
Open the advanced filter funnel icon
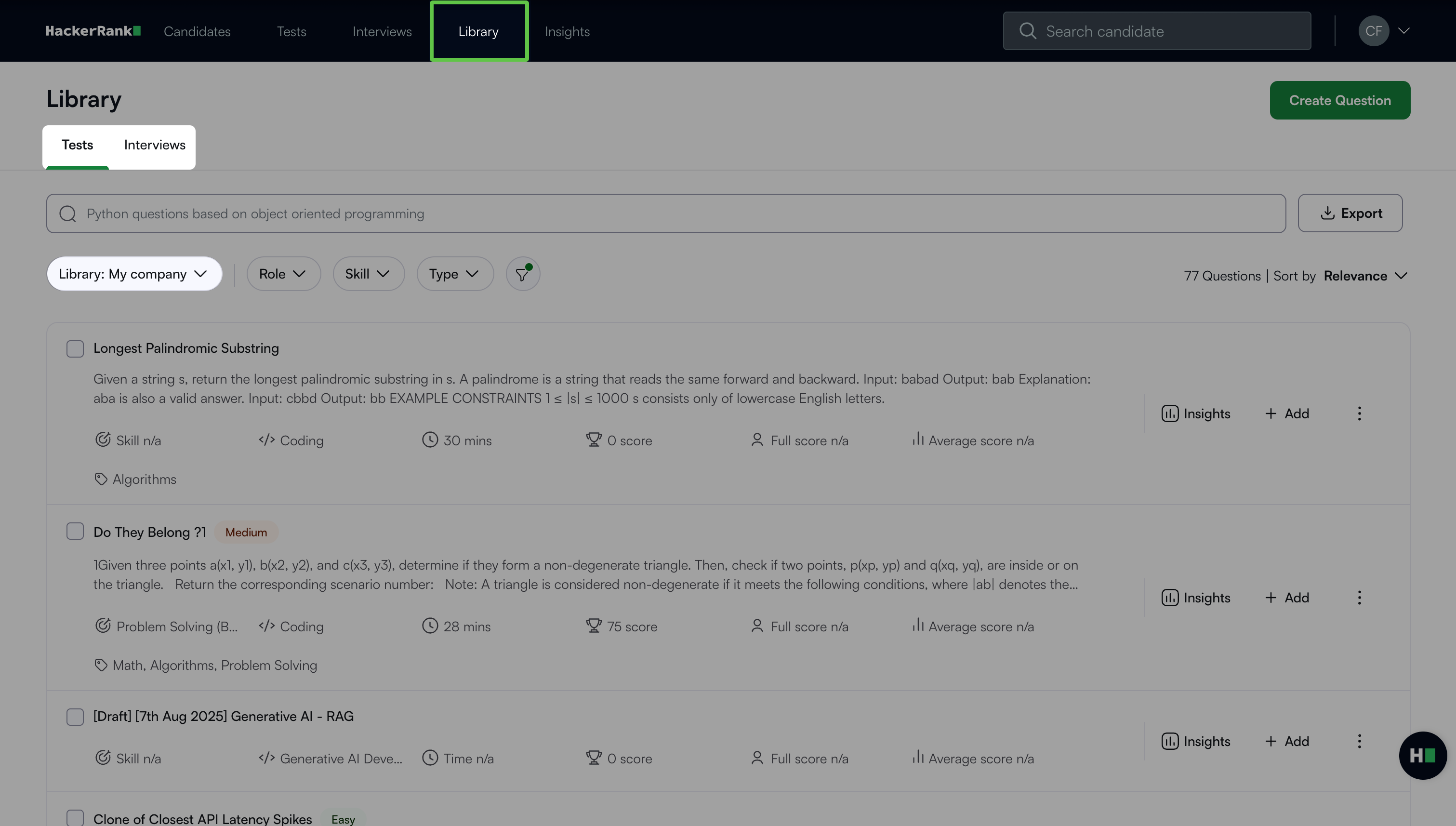(x=522, y=274)
